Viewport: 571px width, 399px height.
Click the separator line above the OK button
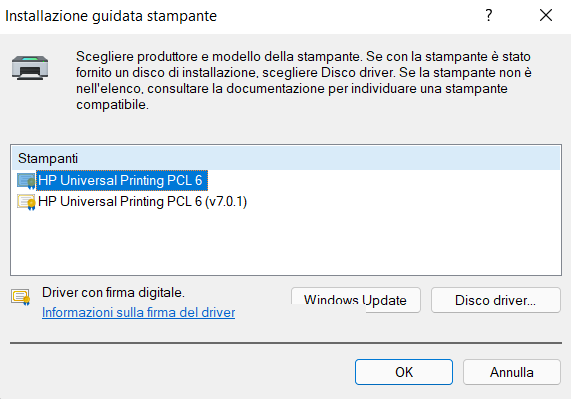pos(286,343)
